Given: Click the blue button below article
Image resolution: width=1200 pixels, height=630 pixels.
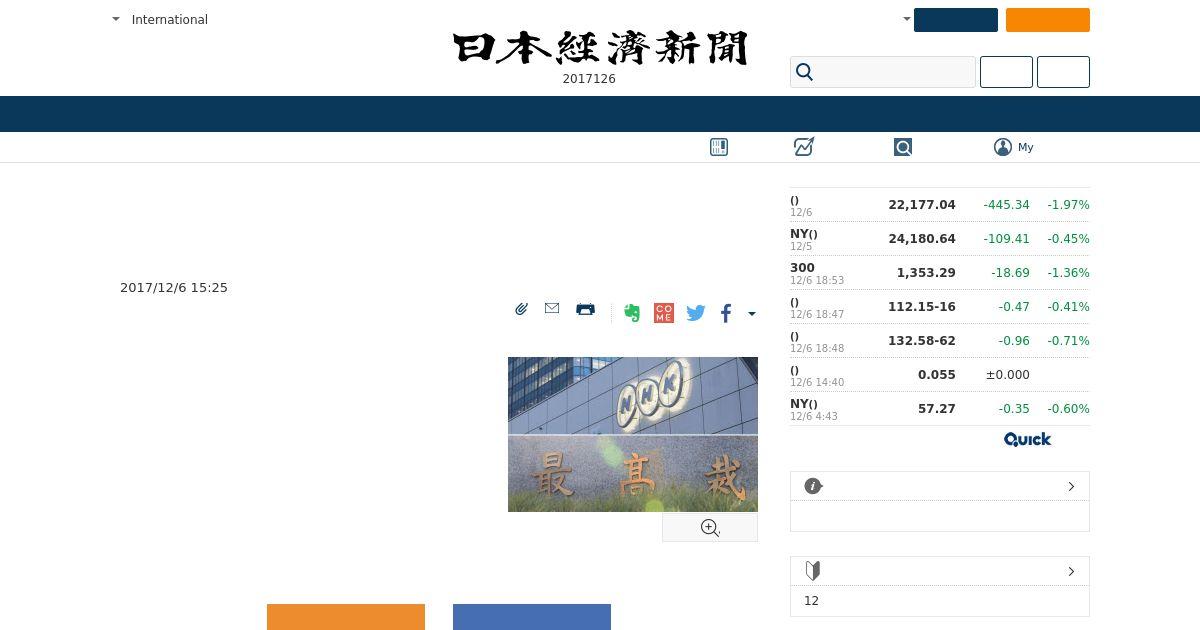Looking at the screenshot, I should pyautogui.click(x=532, y=617).
